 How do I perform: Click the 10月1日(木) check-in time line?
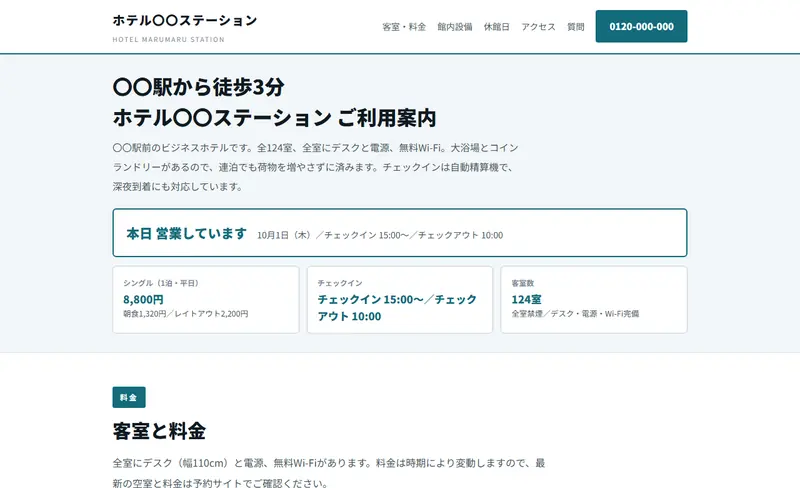click(380, 235)
